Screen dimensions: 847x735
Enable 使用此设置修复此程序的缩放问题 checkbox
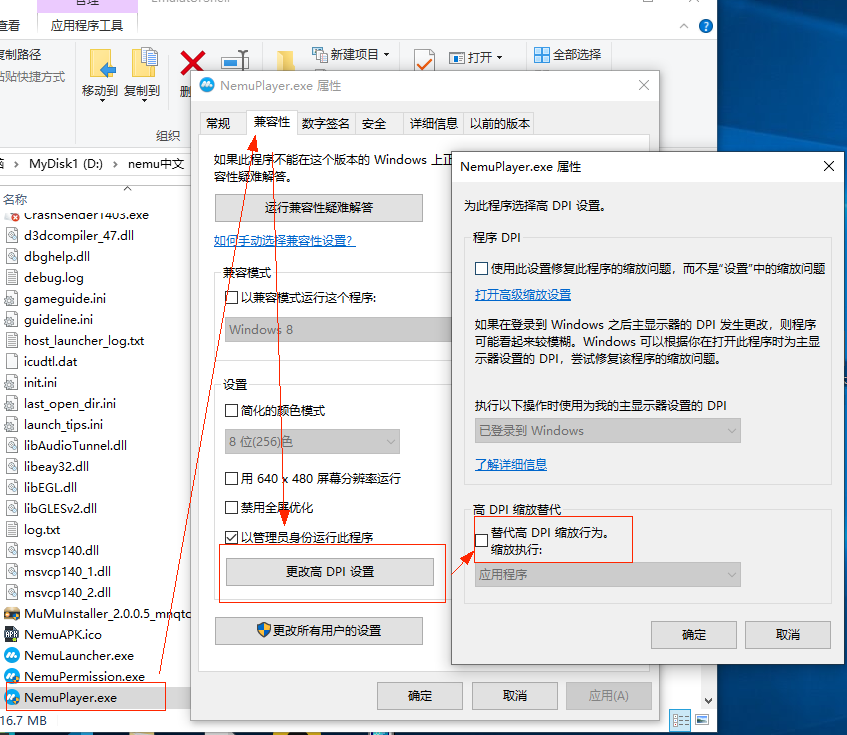pos(481,268)
